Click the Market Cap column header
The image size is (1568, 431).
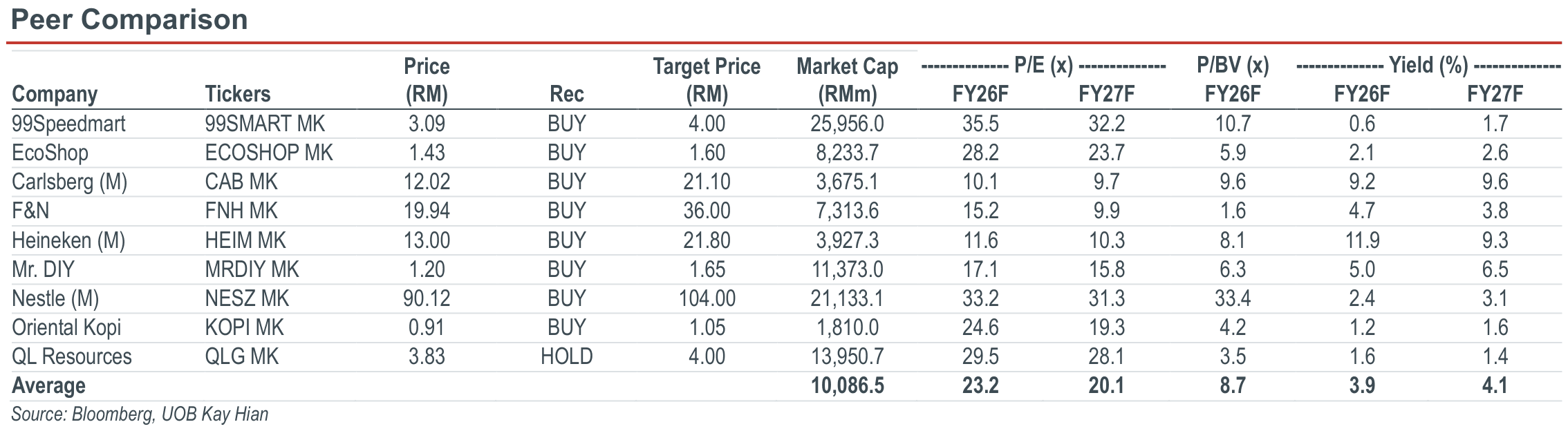847,80
